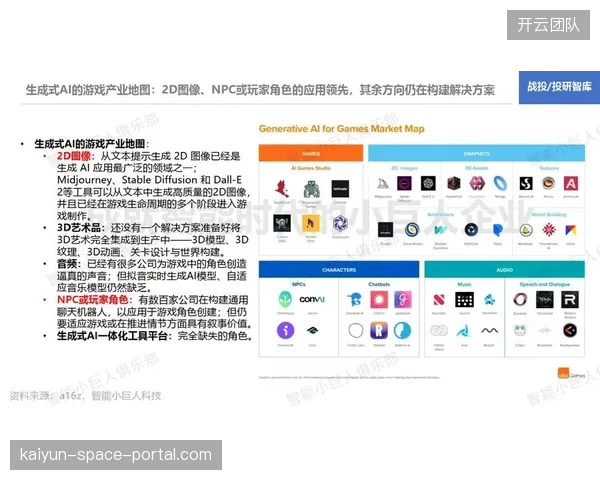Select the blue CHARACTERS category header
600x480 pixels.
[x=339, y=269]
